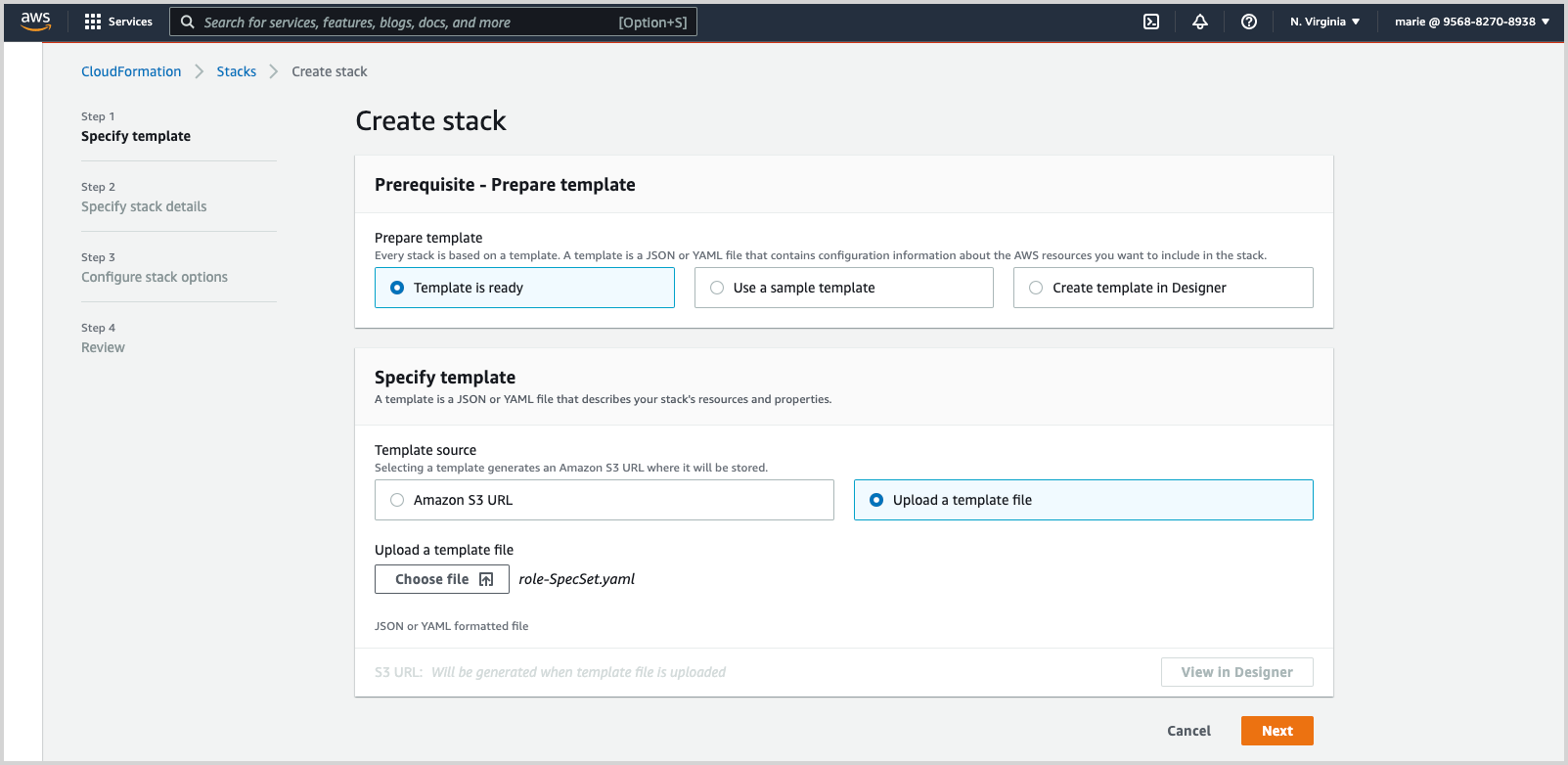Click upload icon on Choose file button
Image resolution: width=1568 pixels, height=765 pixels.
pyautogui.click(x=486, y=579)
